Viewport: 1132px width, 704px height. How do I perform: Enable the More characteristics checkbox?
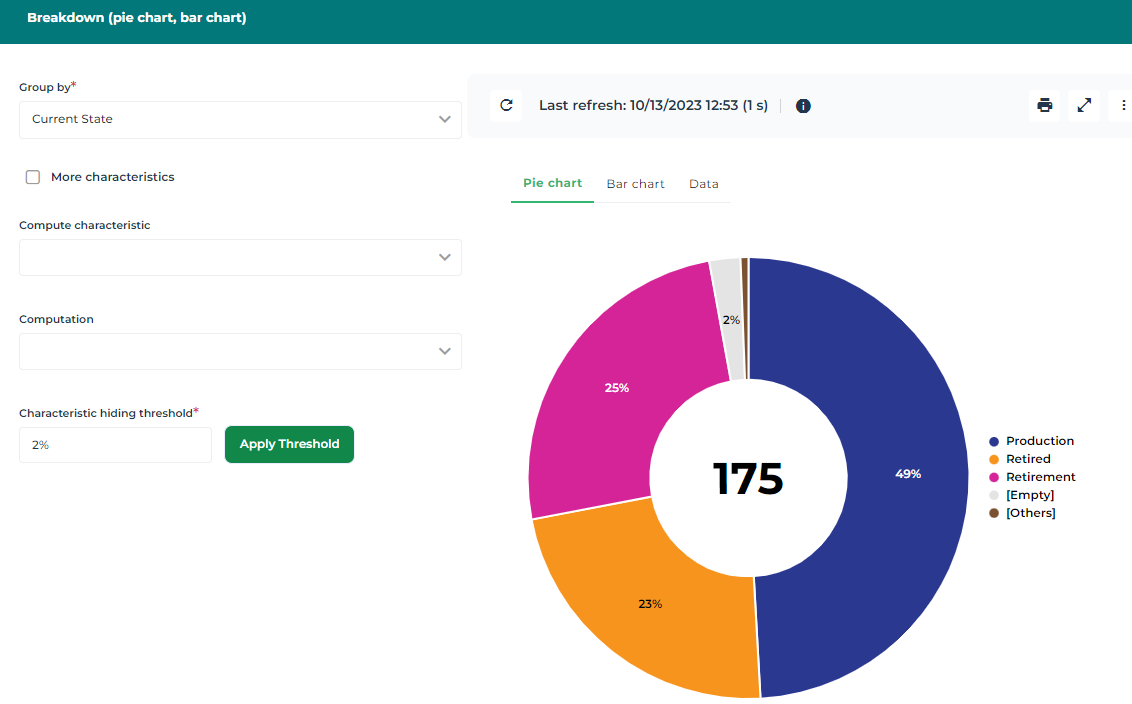(x=33, y=177)
